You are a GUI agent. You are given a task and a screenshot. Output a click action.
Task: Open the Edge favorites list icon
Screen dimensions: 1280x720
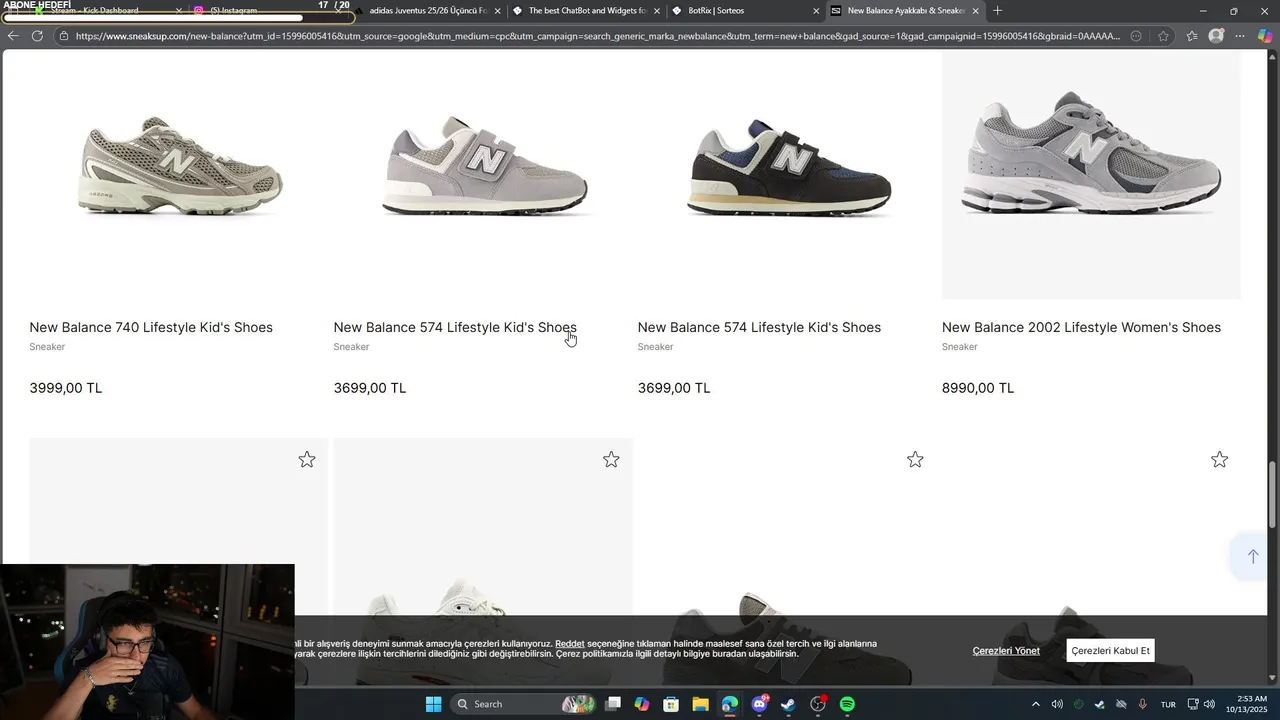tap(1192, 36)
